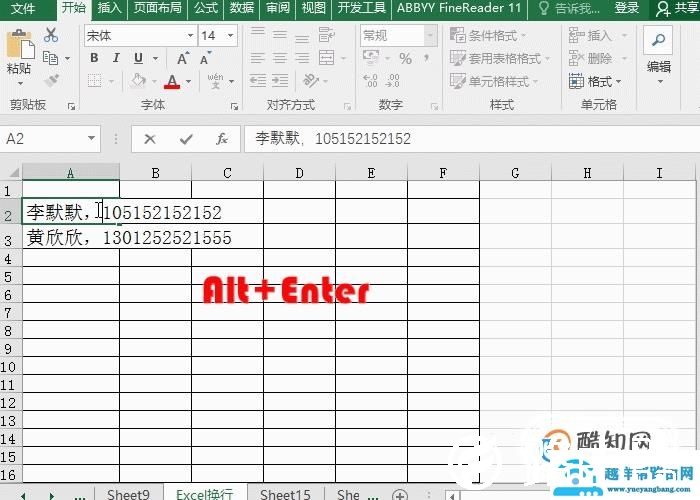Screen dimensions: 700x500
Task: Open the 文件 File tab
Action: click(23, 8)
